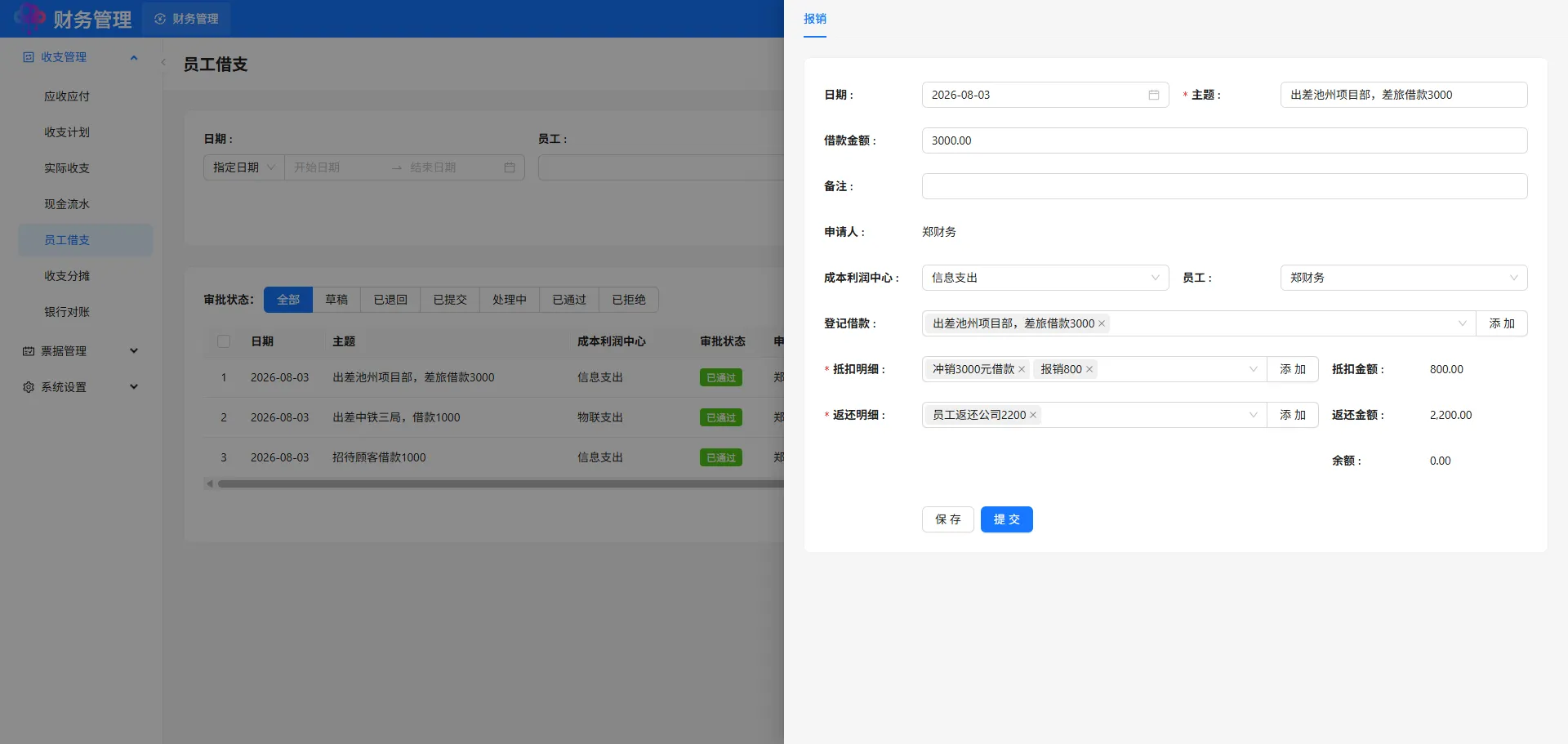Click the 财务管理 header tab

point(186,19)
